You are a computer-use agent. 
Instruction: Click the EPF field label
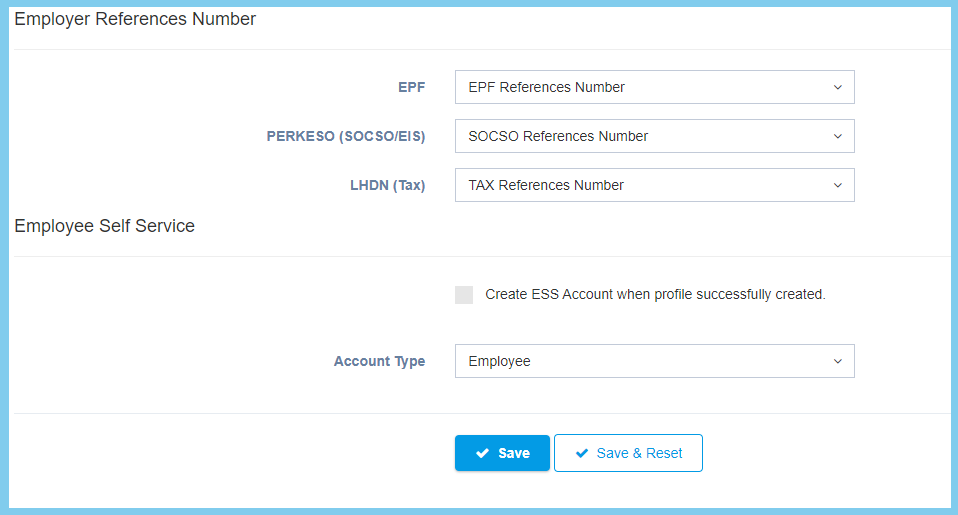[x=411, y=87]
